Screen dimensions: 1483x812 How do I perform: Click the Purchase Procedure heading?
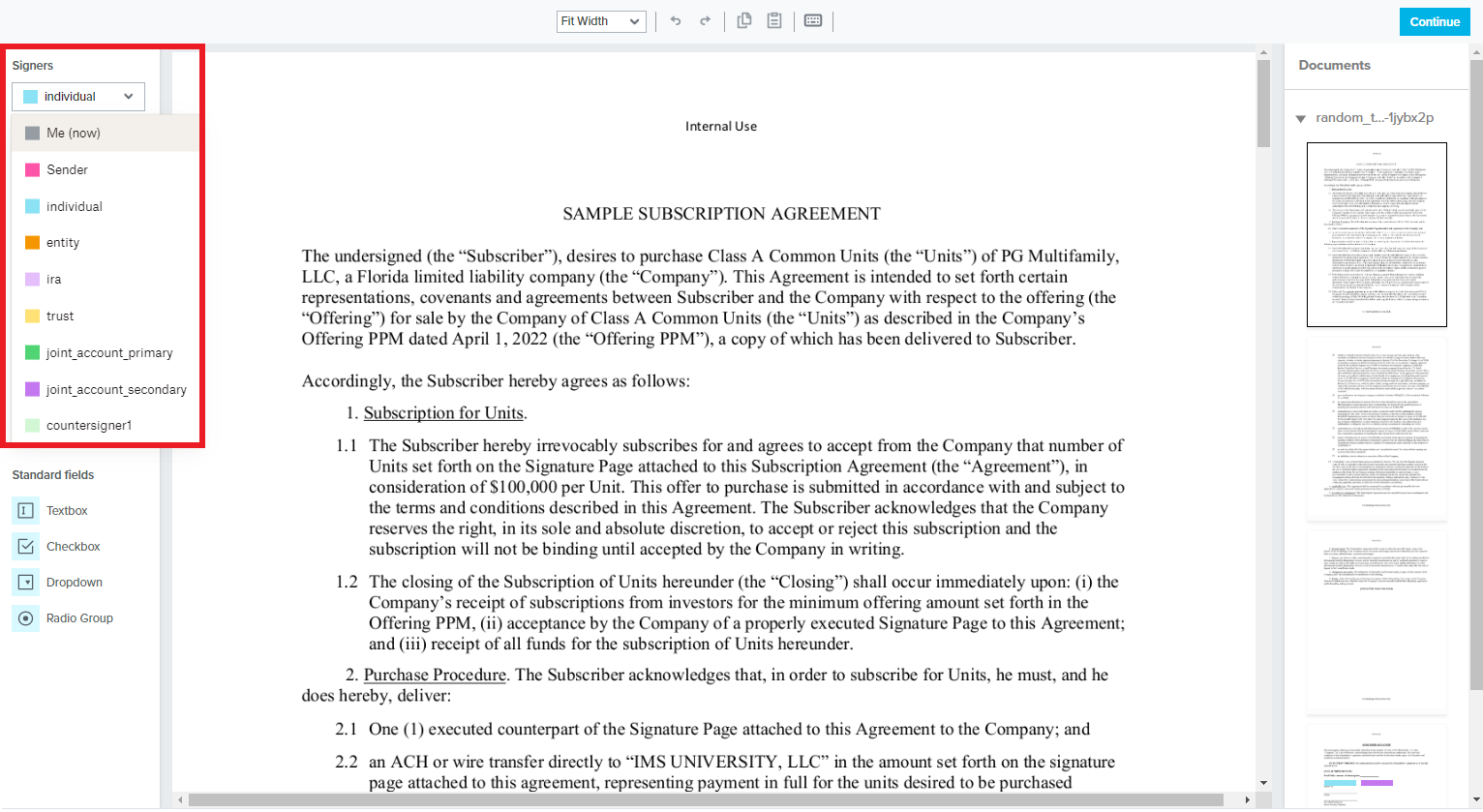point(435,675)
